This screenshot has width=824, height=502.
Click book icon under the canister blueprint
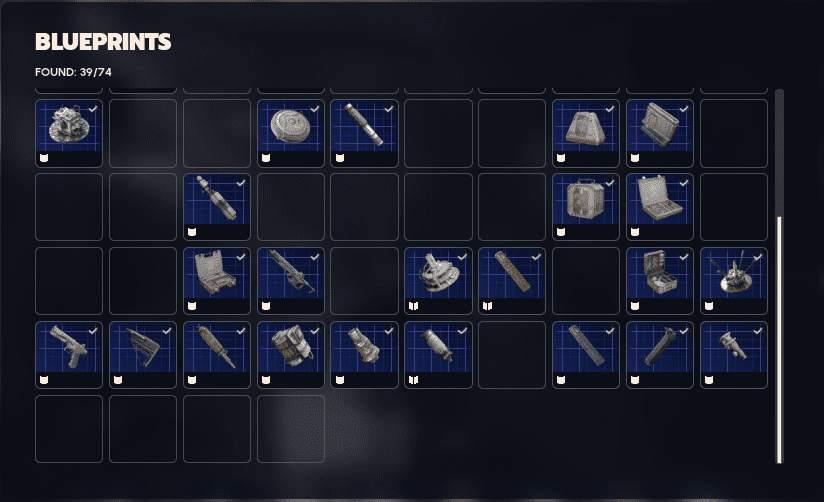pos(414,380)
